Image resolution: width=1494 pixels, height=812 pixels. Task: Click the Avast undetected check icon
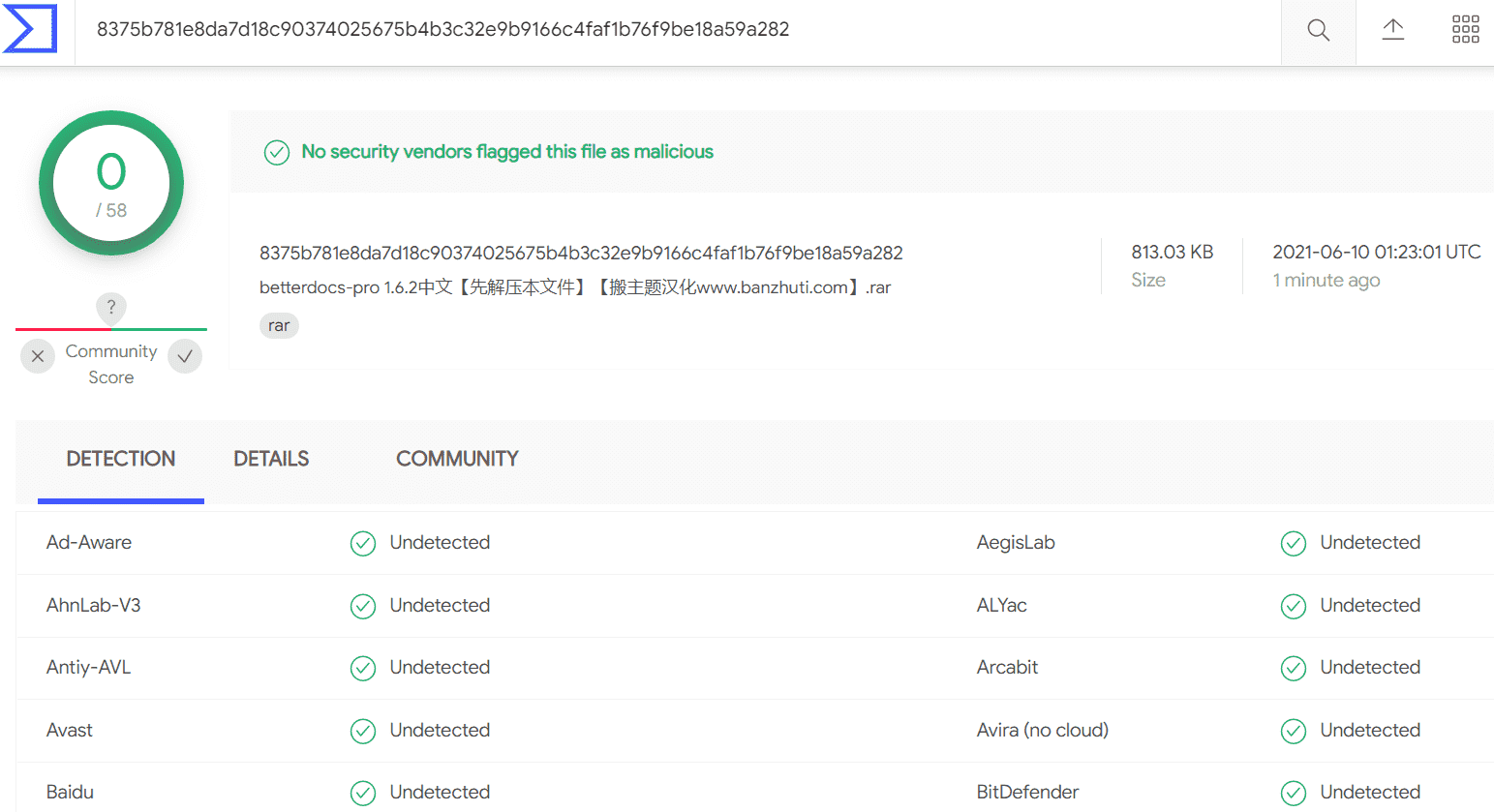coord(363,732)
